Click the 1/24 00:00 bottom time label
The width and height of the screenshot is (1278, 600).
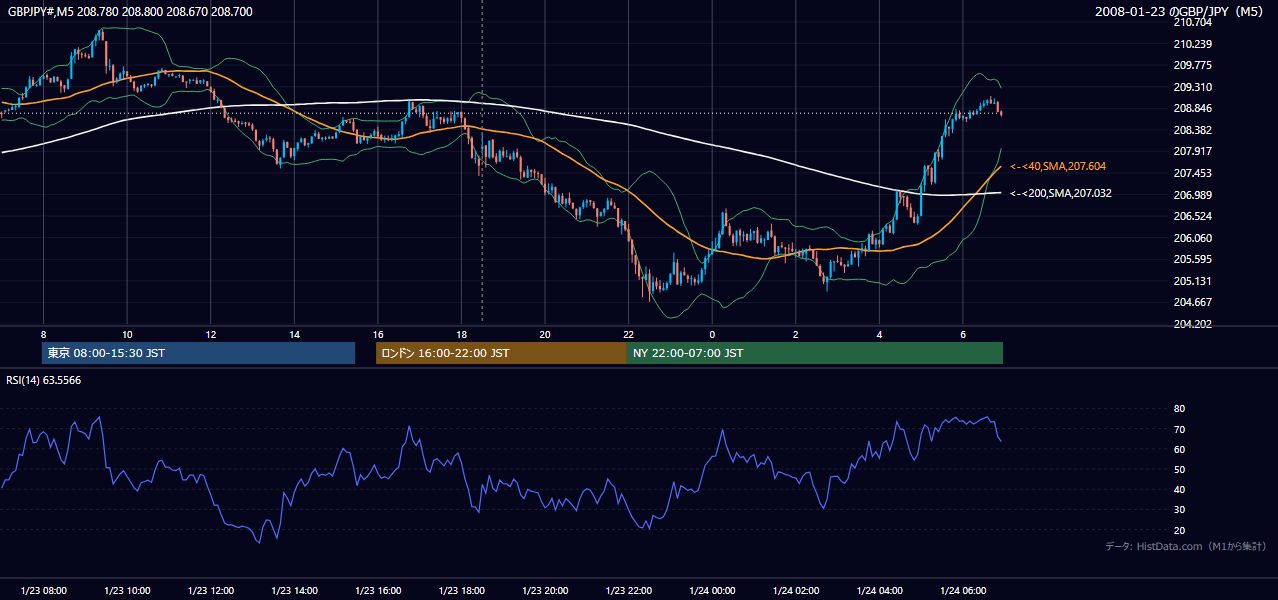pos(712,591)
